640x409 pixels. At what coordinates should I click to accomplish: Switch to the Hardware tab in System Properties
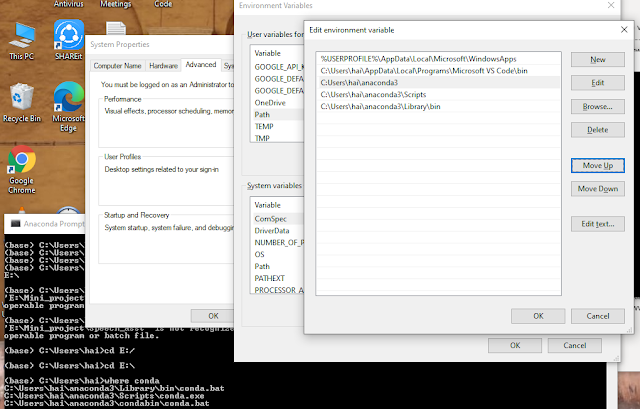tap(163, 66)
